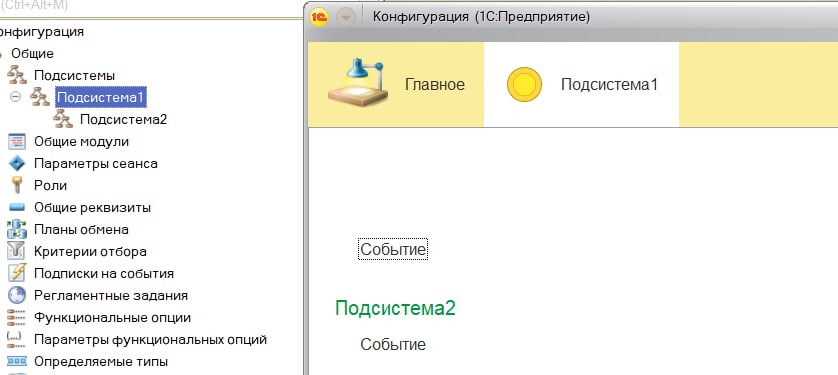This screenshot has height=375, width=838.
Task: Open the focused Событие command link
Action: pyautogui.click(x=393, y=249)
